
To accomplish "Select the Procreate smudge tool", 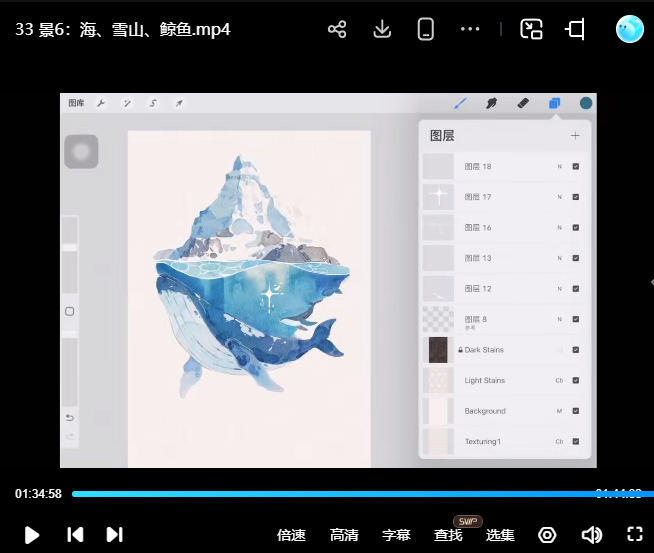I will (x=491, y=103).
